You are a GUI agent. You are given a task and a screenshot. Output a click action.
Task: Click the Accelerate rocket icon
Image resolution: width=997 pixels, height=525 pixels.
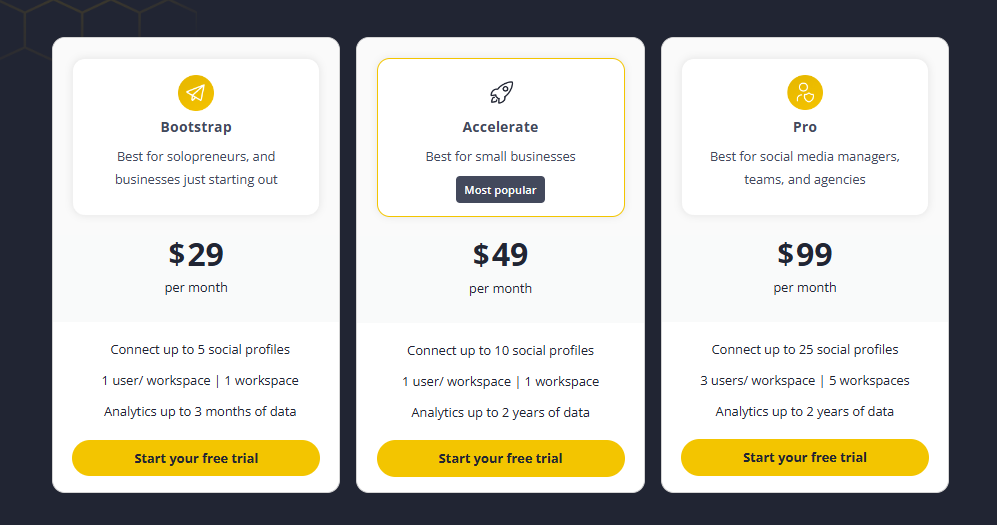tap(501, 93)
